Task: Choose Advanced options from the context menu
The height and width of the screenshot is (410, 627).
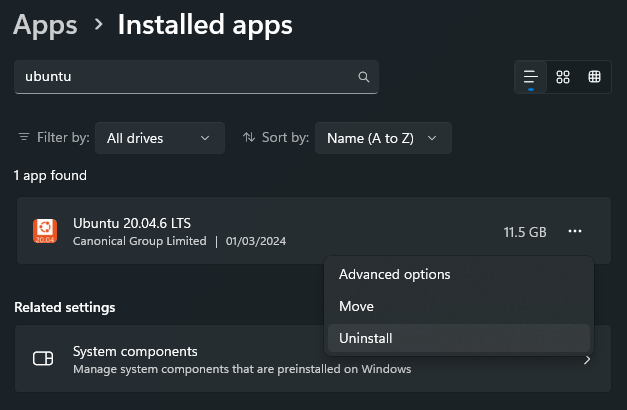Action: click(394, 274)
